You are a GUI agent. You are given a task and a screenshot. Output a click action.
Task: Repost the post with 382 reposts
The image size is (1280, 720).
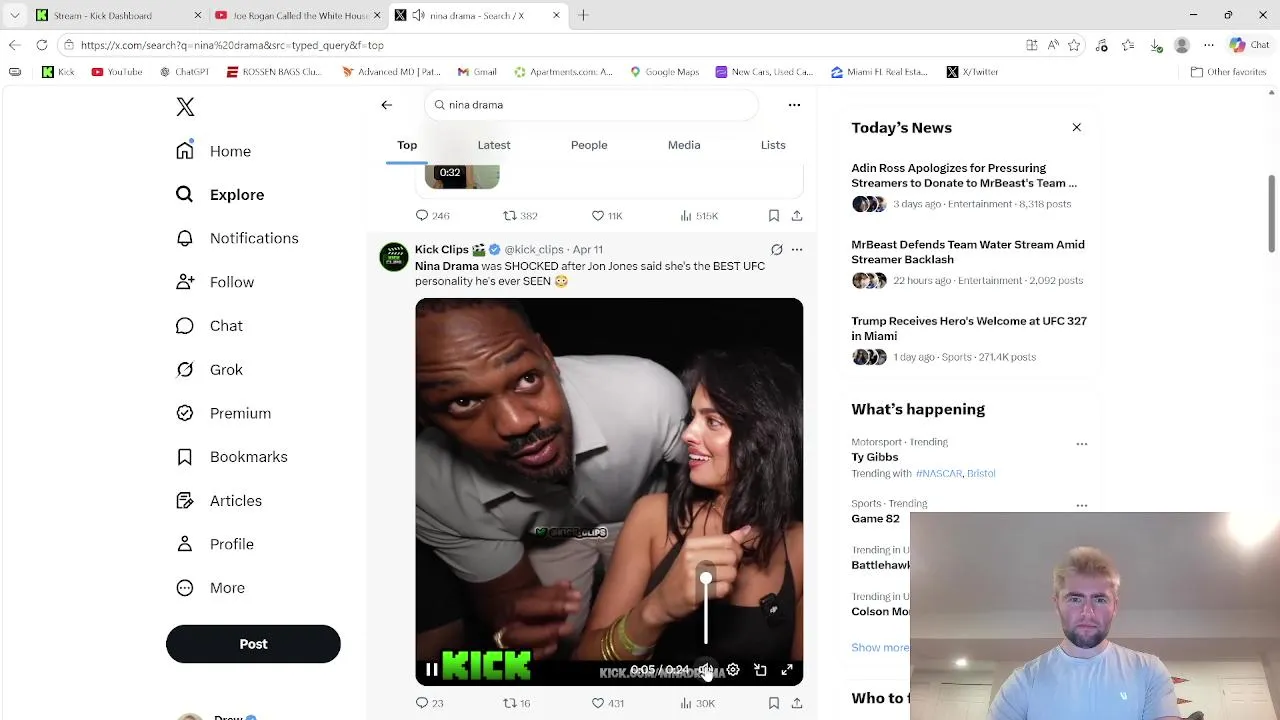(x=520, y=216)
